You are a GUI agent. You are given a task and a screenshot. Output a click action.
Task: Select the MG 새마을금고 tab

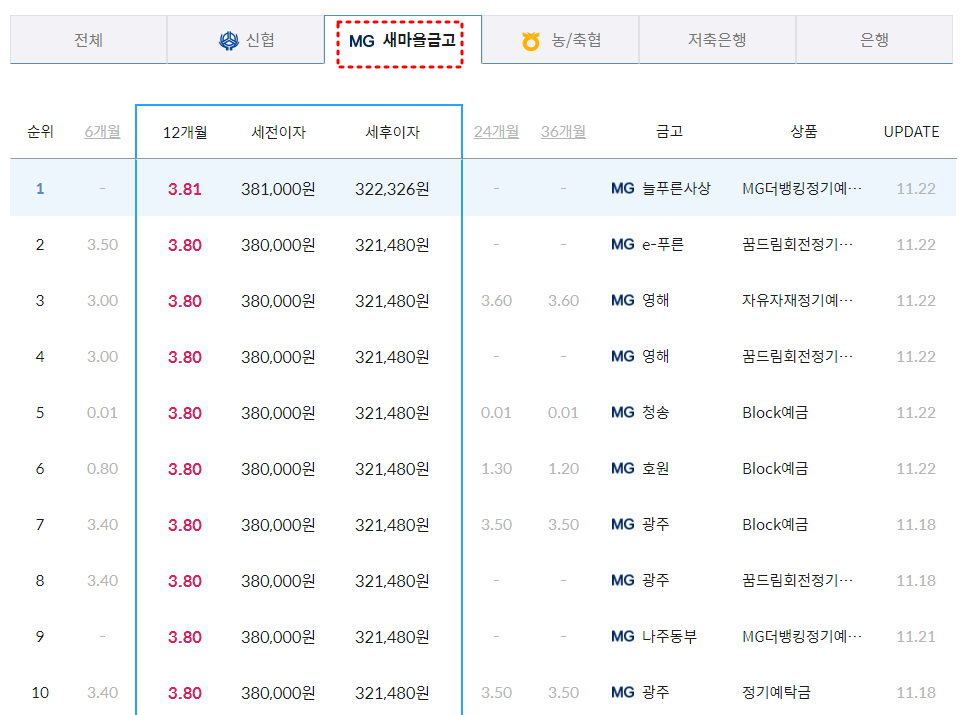(x=403, y=40)
